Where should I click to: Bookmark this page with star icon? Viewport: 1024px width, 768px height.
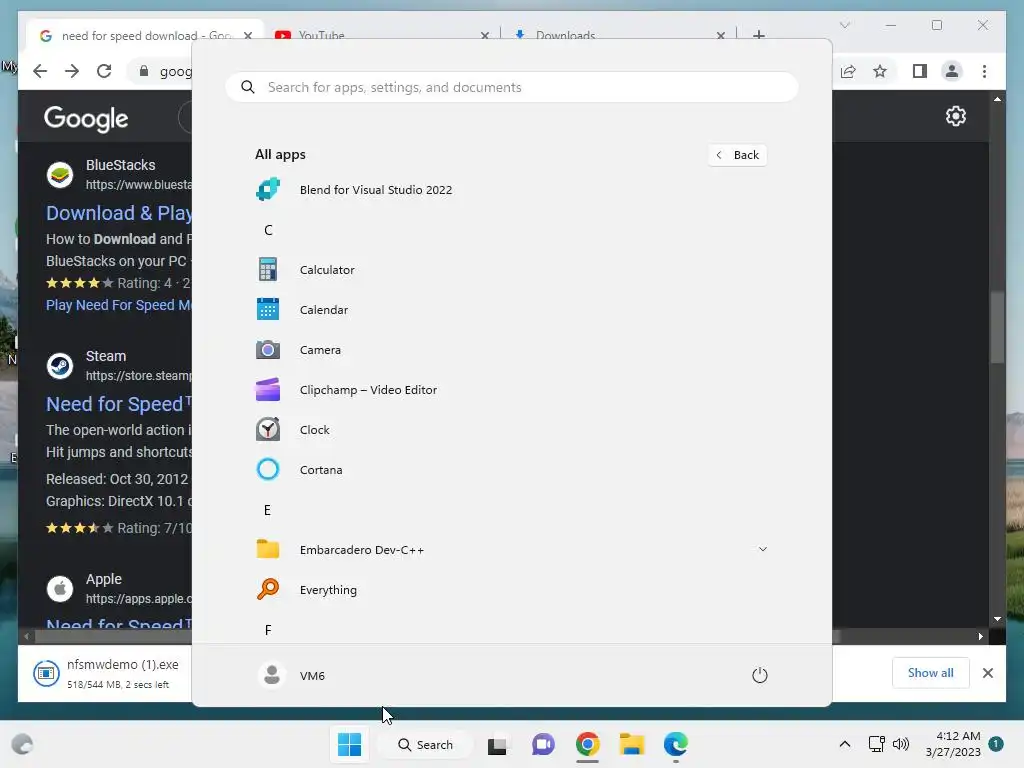tap(880, 71)
